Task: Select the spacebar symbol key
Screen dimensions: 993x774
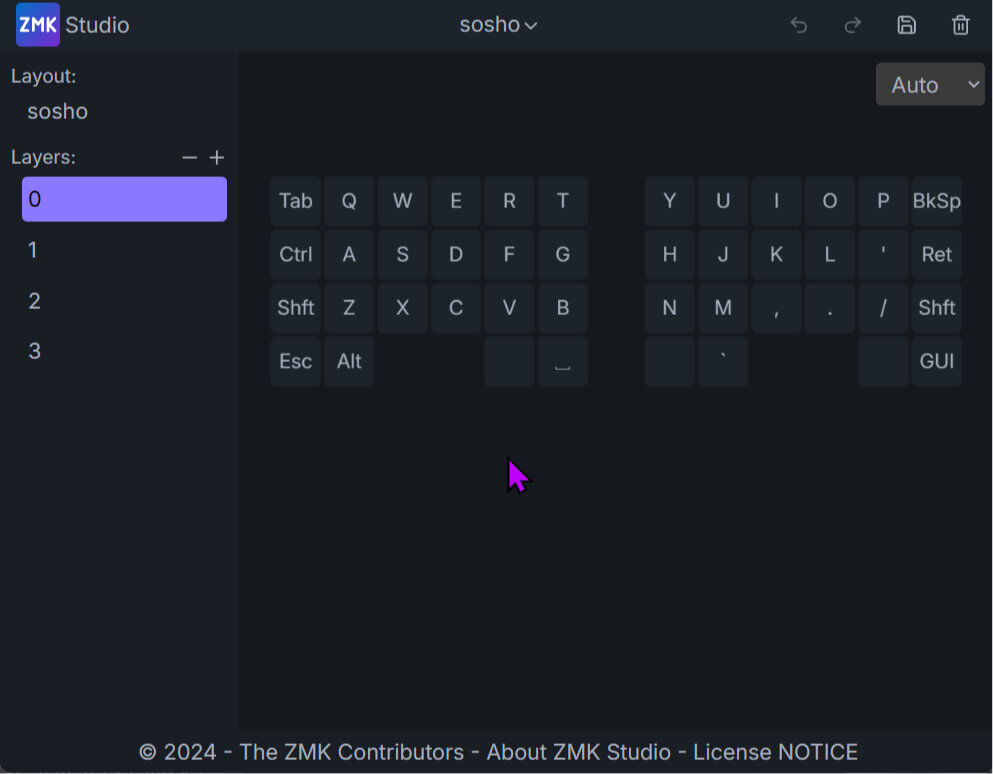Action: pyautogui.click(x=562, y=362)
